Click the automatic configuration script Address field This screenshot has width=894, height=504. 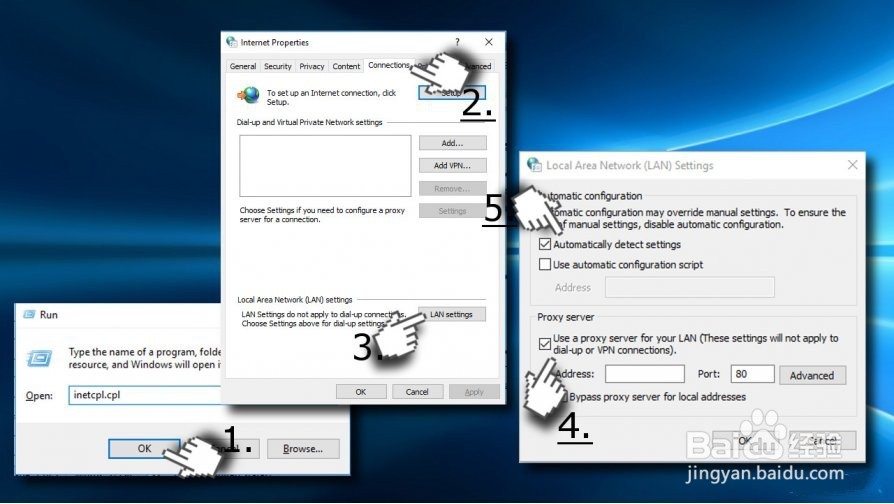[690, 287]
